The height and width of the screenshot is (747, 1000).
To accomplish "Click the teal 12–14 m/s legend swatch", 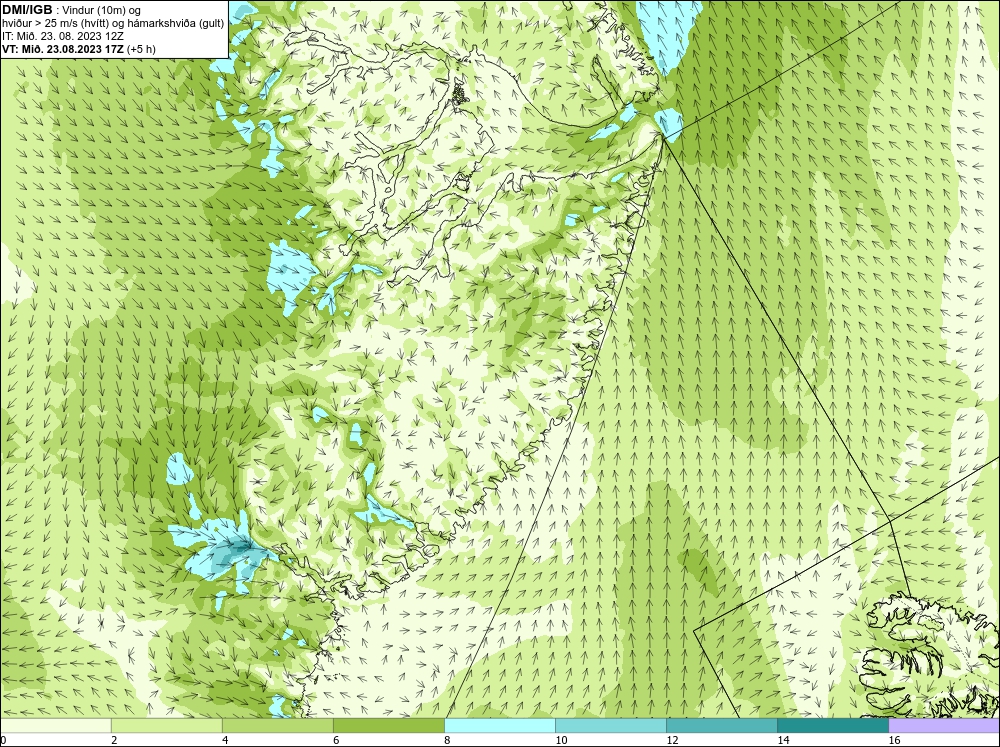I will tap(721, 726).
